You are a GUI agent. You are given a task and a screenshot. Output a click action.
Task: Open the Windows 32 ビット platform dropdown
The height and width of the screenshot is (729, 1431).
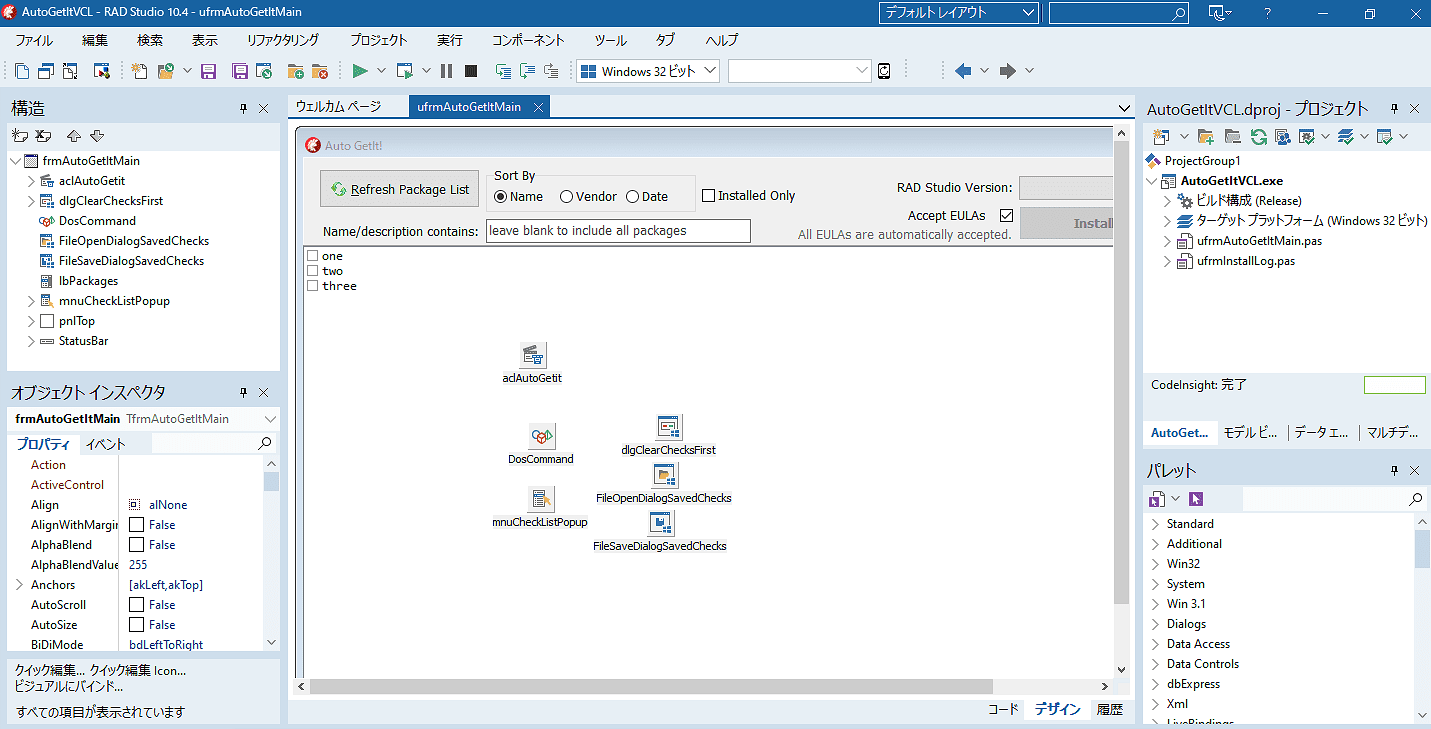pos(648,71)
